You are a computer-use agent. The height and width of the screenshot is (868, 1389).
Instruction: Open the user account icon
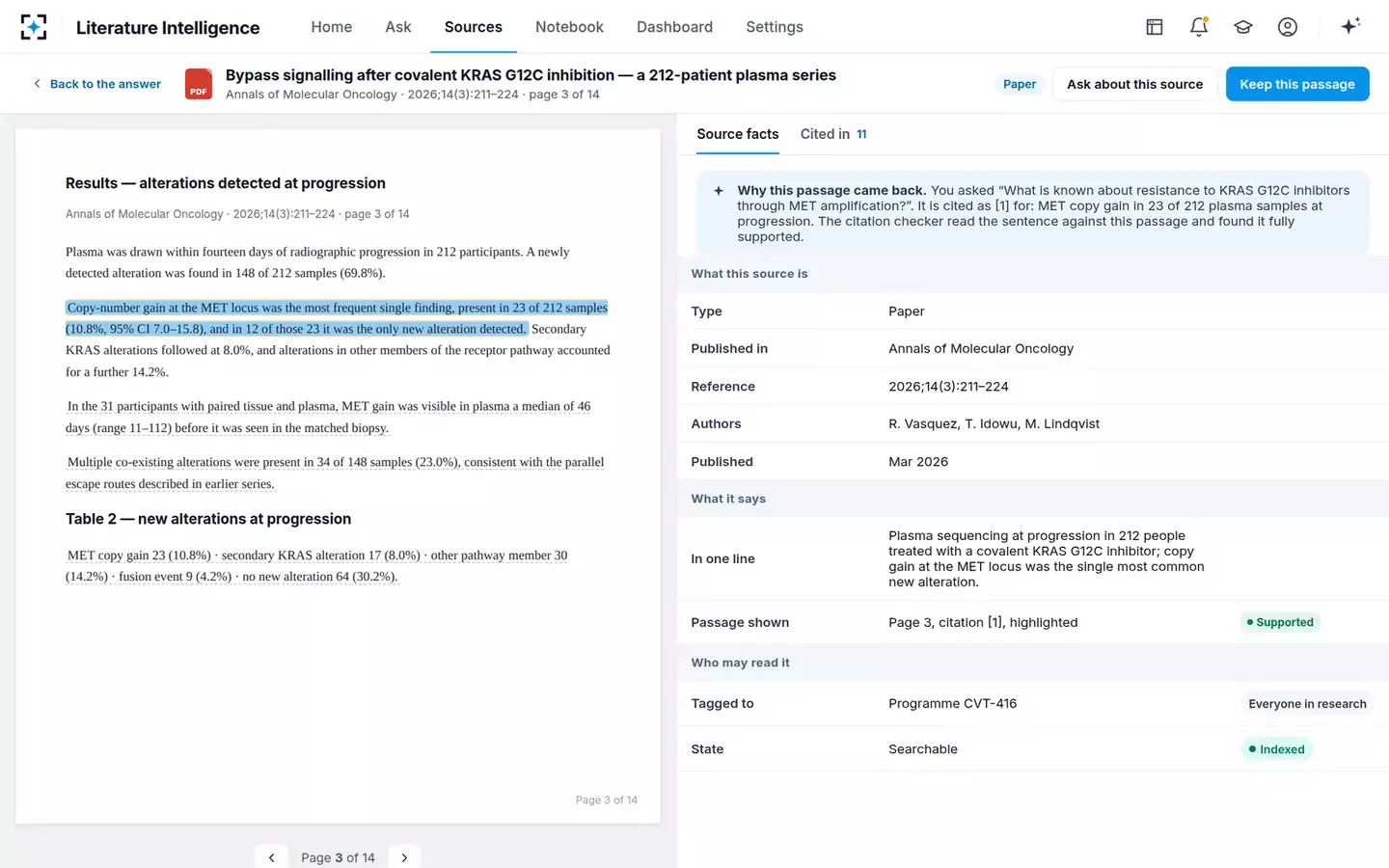1287,27
